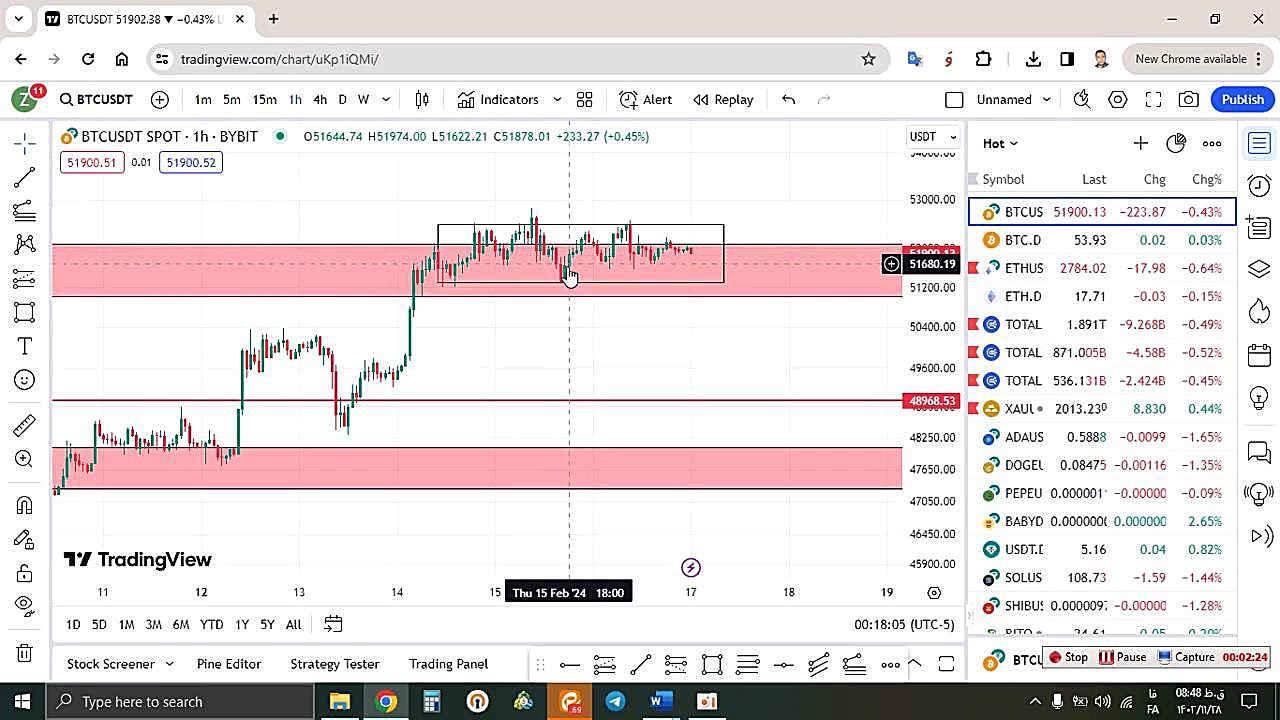Expand the time interval dropdown chevron
1280x720 pixels.
click(386, 99)
